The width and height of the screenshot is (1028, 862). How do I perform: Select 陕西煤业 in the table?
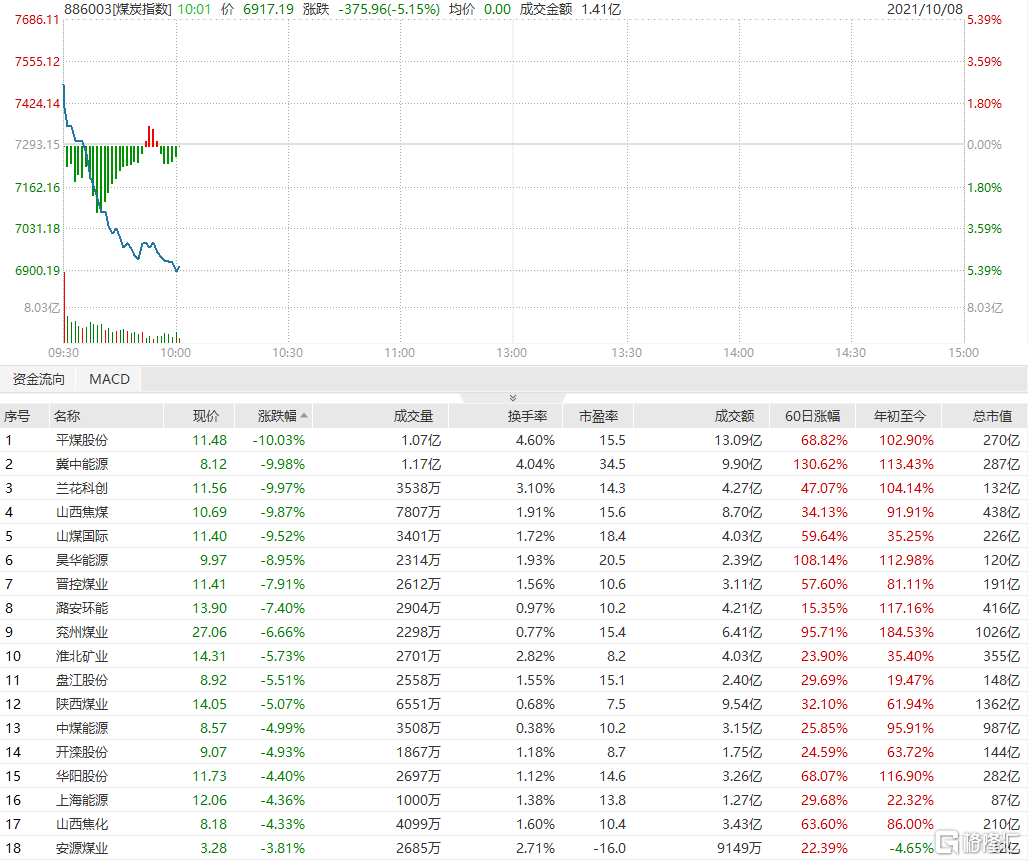click(x=81, y=704)
